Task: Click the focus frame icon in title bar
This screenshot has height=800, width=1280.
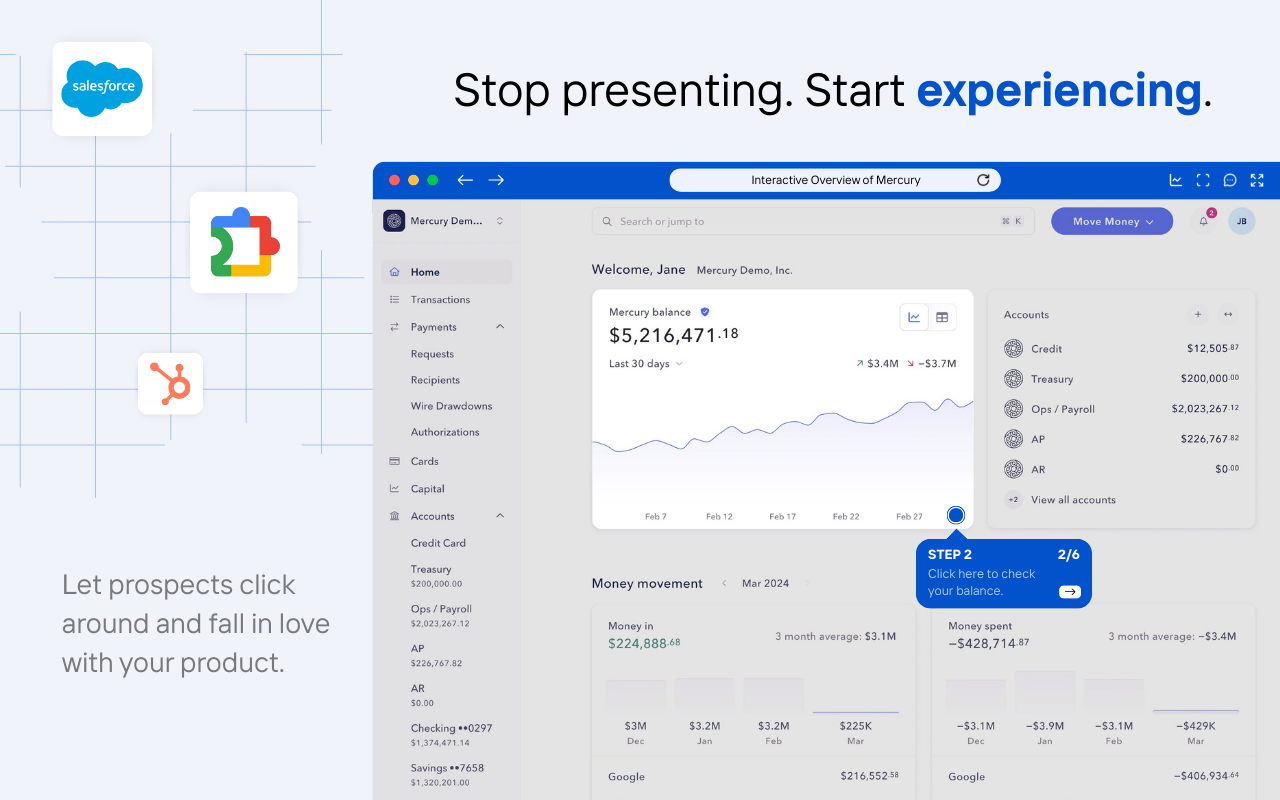Action: coord(1203,180)
